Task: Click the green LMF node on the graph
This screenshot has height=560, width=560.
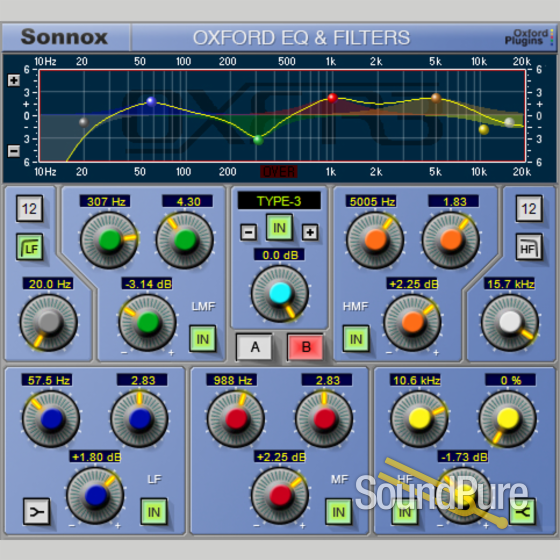Action: tap(258, 140)
